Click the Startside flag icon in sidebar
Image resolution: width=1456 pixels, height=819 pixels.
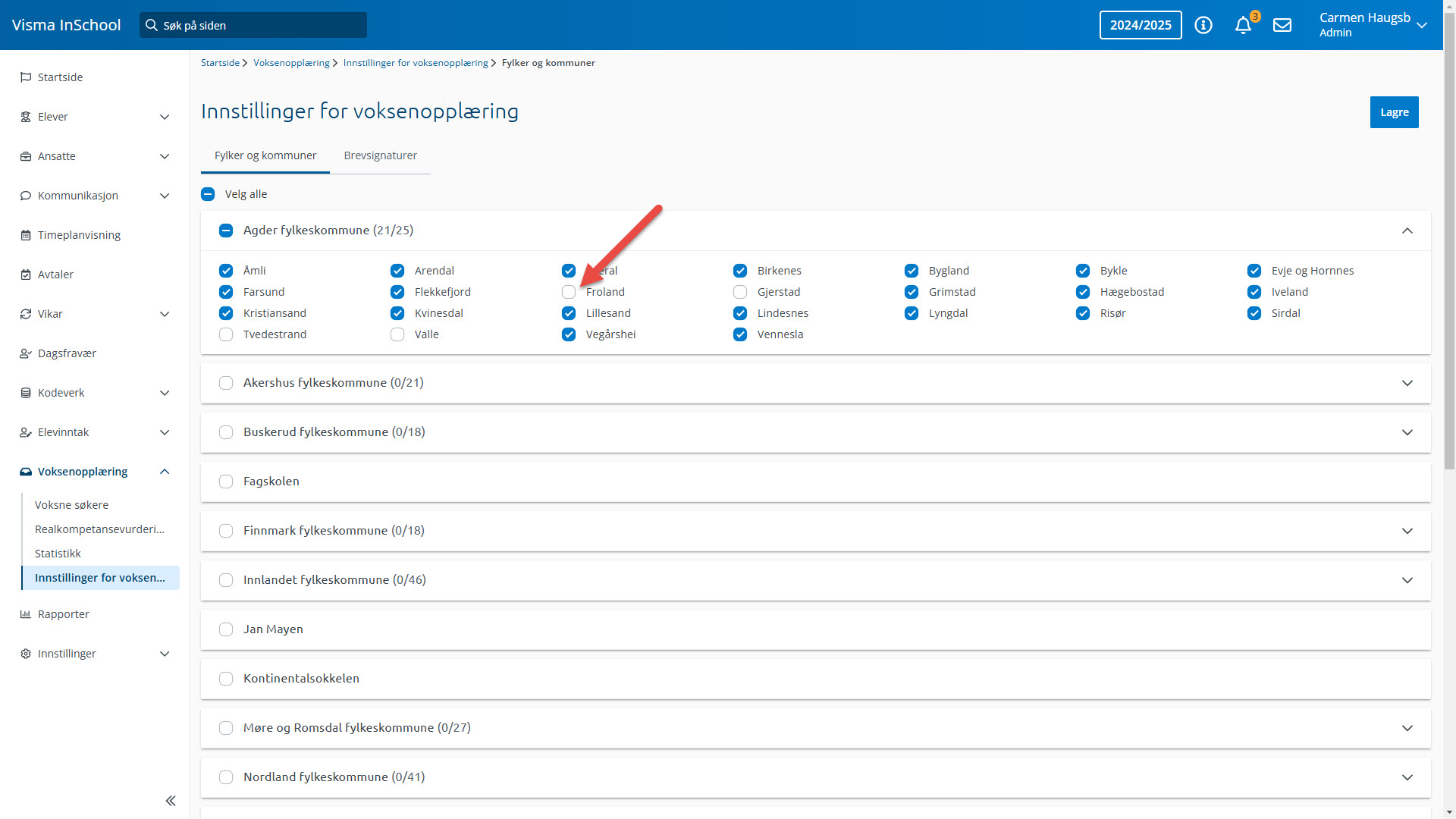coord(26,77)
